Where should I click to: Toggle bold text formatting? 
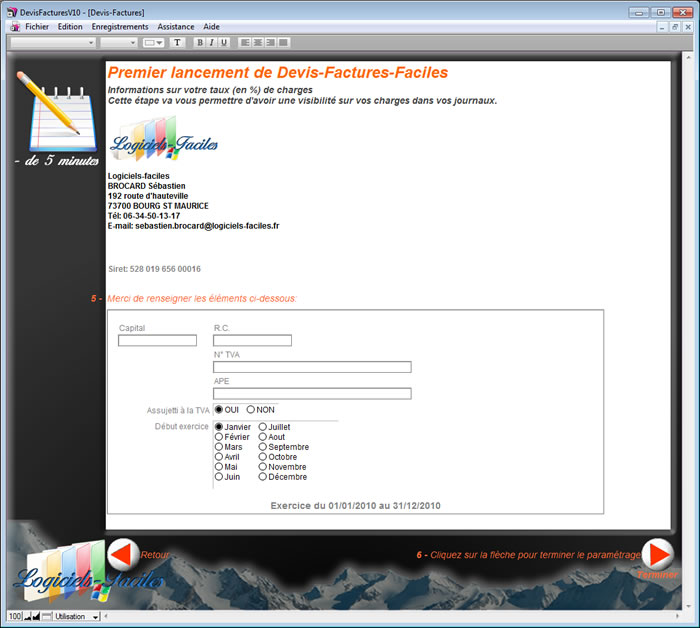(x=200, y=43)
